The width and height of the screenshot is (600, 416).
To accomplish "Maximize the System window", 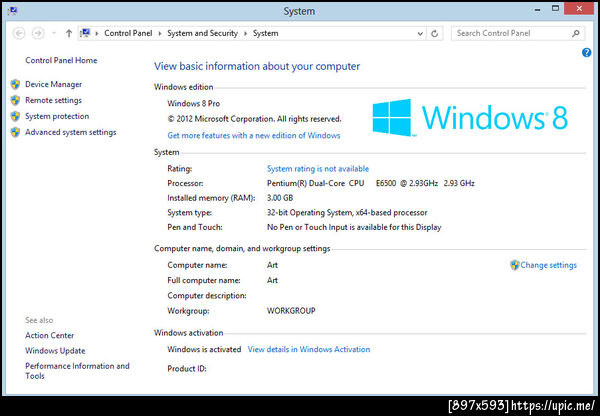I will point(555,9).
